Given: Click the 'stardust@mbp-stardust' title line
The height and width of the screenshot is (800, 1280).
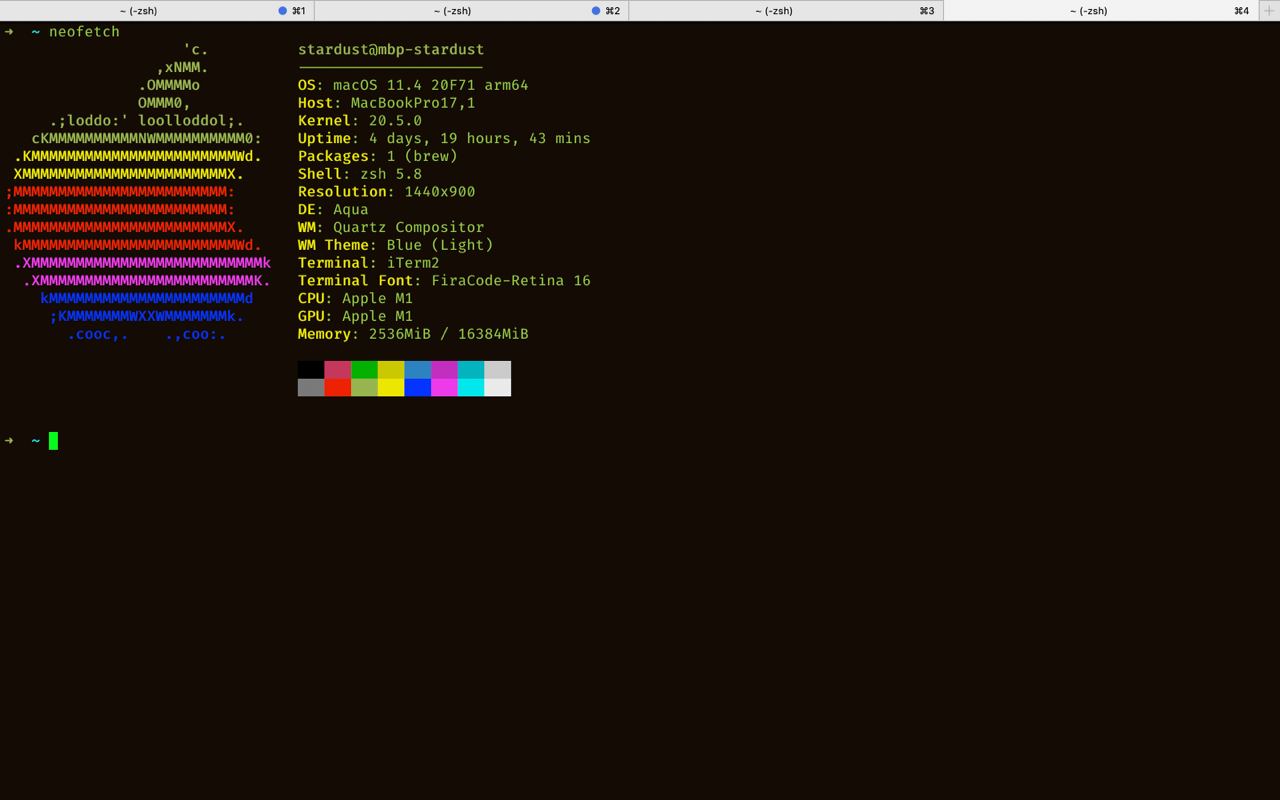Looking at the screenshot, I should click(x=391, y=50).
